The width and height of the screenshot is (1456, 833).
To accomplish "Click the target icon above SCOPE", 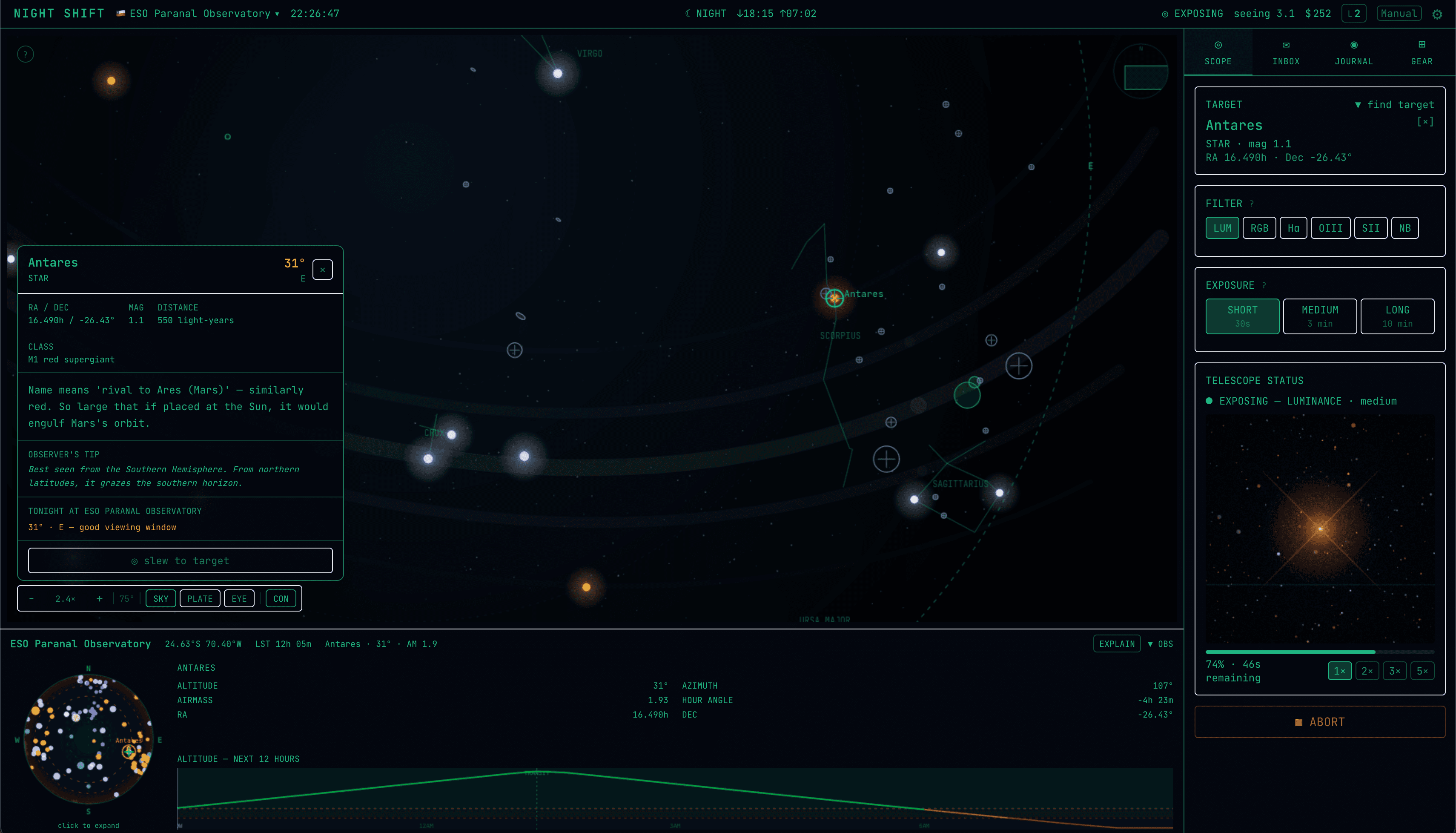I will pyautogui.click(x=1218, y=45).
